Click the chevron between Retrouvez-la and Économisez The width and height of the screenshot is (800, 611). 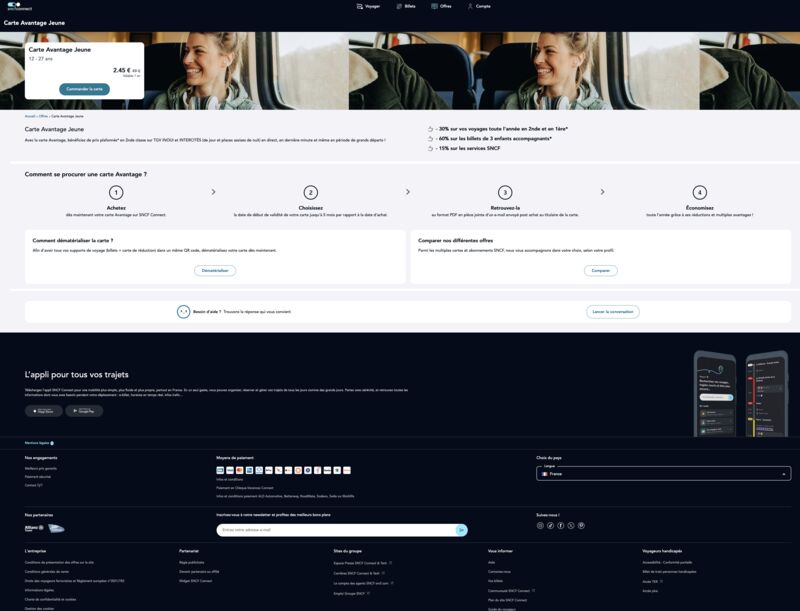(x=602, y=192)
